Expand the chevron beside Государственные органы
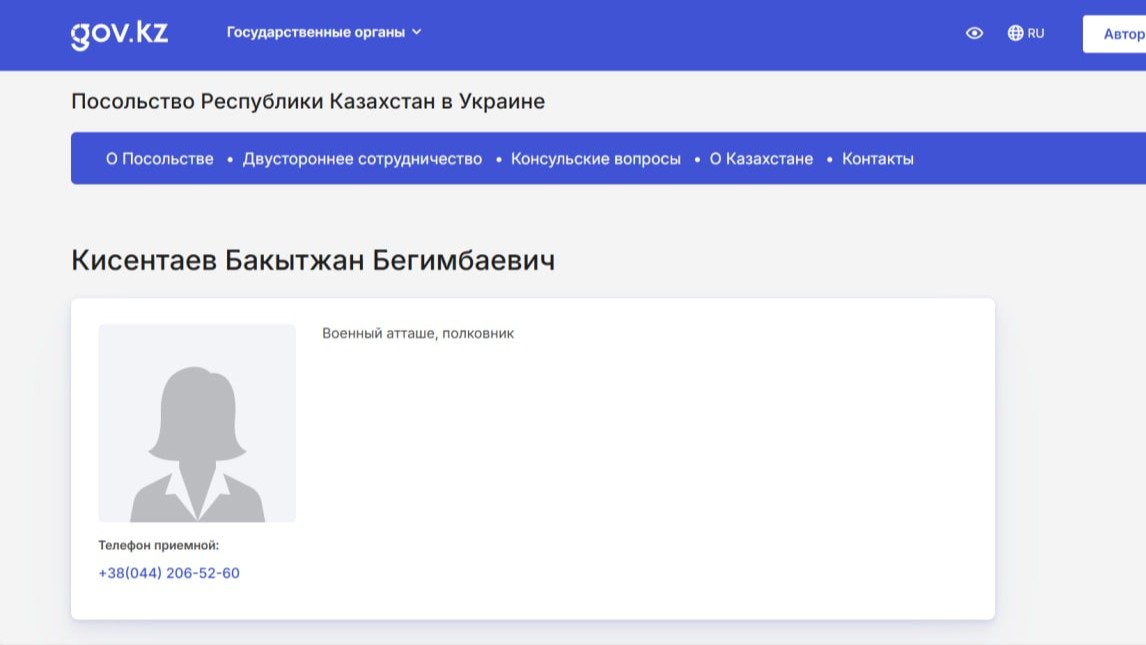This screenshot has height=645, width=1146. (x=417, y=32)
